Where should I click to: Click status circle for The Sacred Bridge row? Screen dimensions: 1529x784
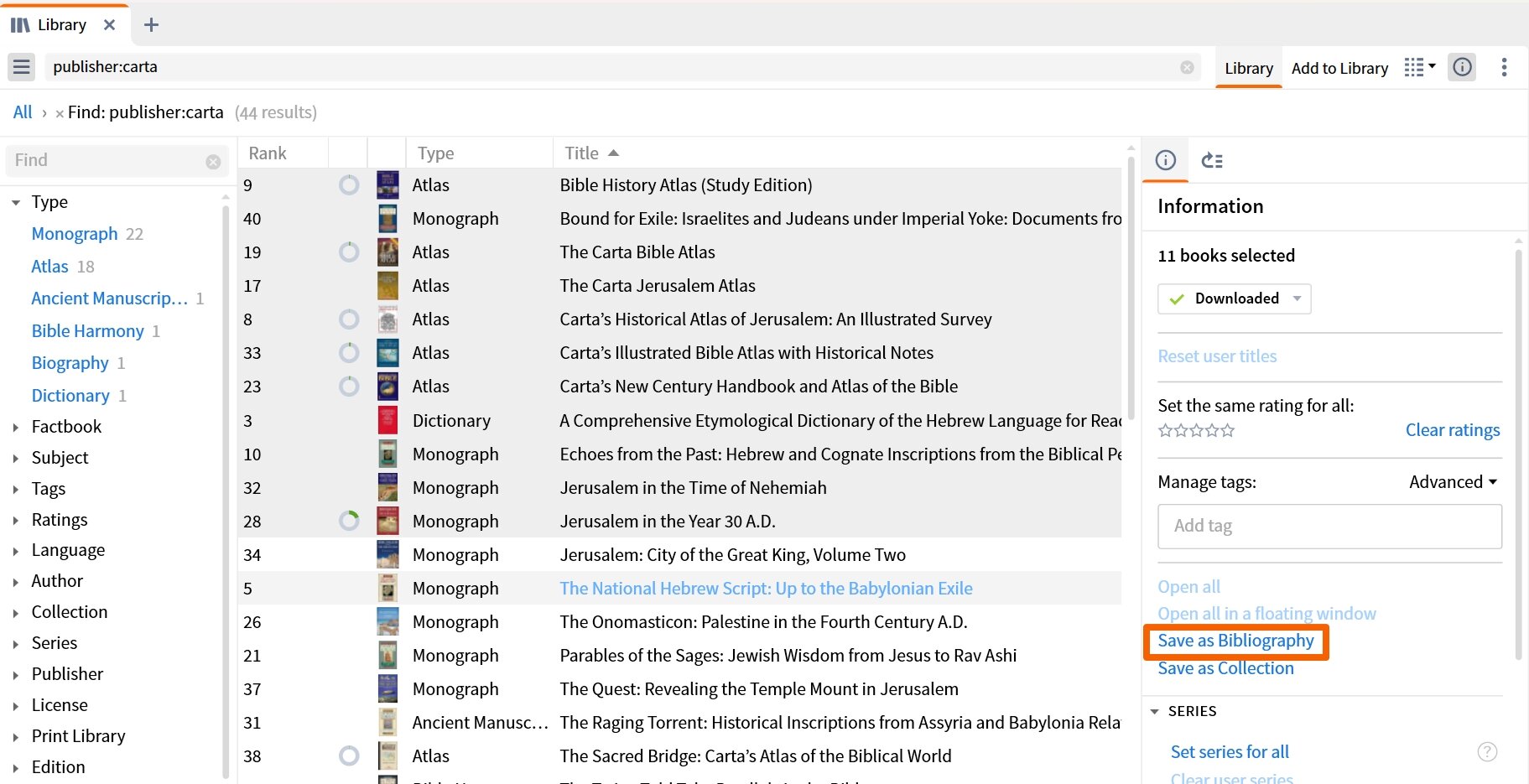click(x=349, y=756)
